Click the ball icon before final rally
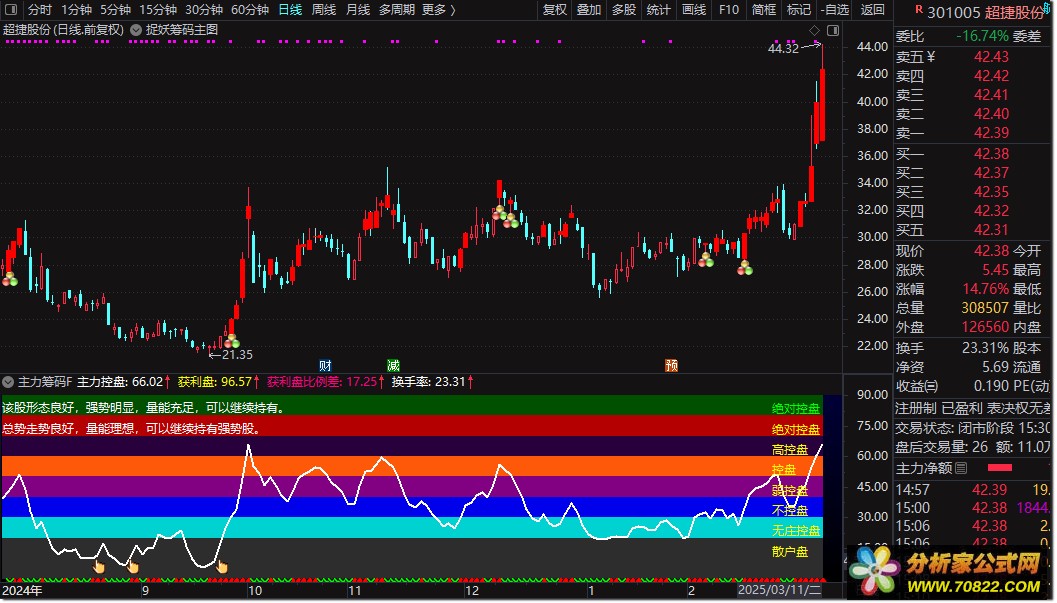 coord(744,268)
